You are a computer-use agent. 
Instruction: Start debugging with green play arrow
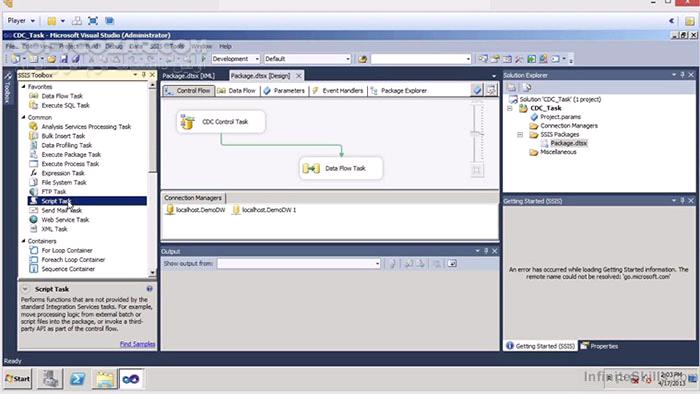pos(204,59)
